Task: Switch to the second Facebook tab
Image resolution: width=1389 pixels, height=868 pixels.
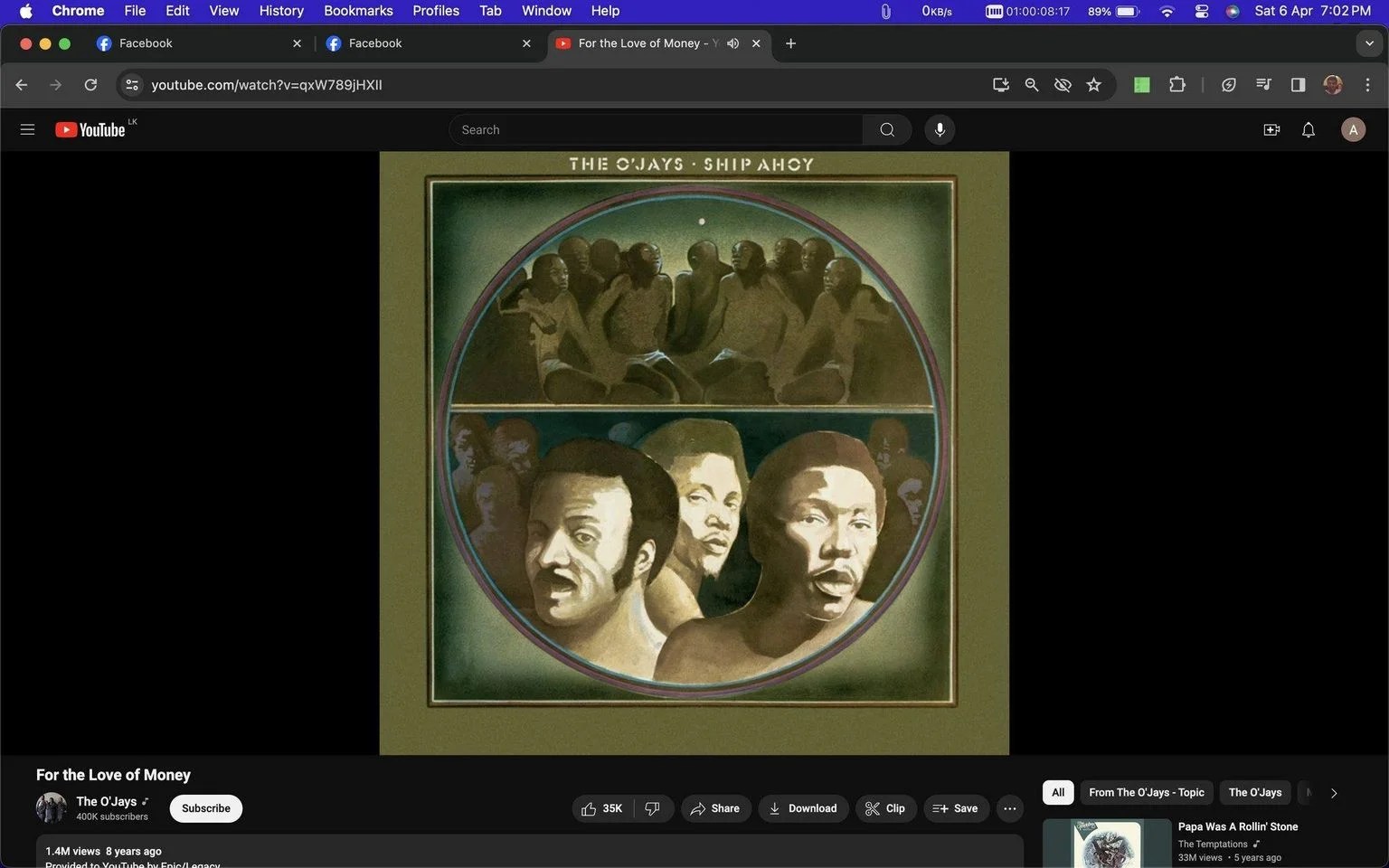Action: 429,42
